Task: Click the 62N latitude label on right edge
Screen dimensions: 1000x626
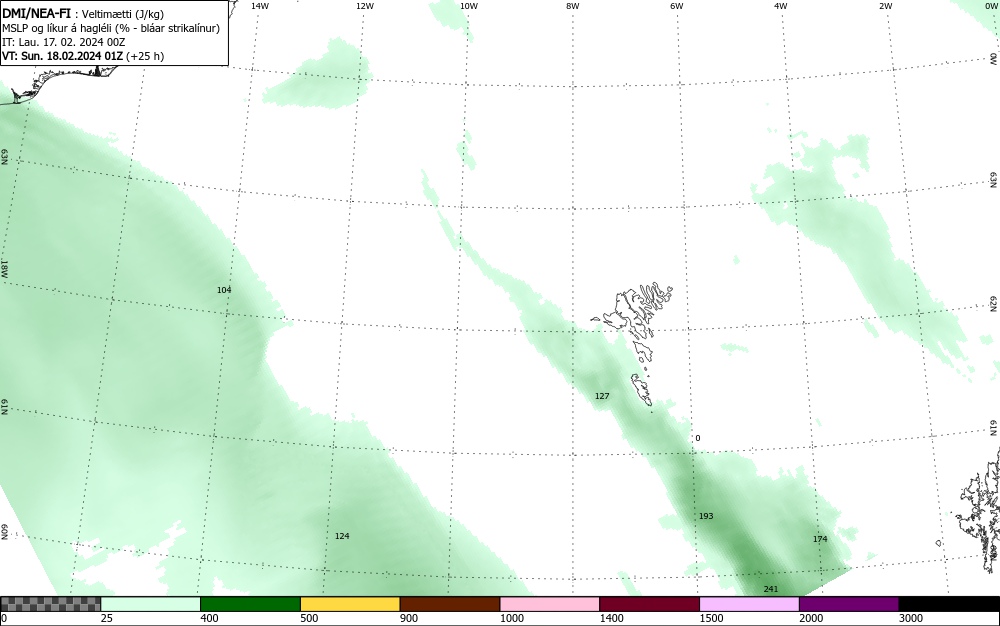Action: pos(994,303)
